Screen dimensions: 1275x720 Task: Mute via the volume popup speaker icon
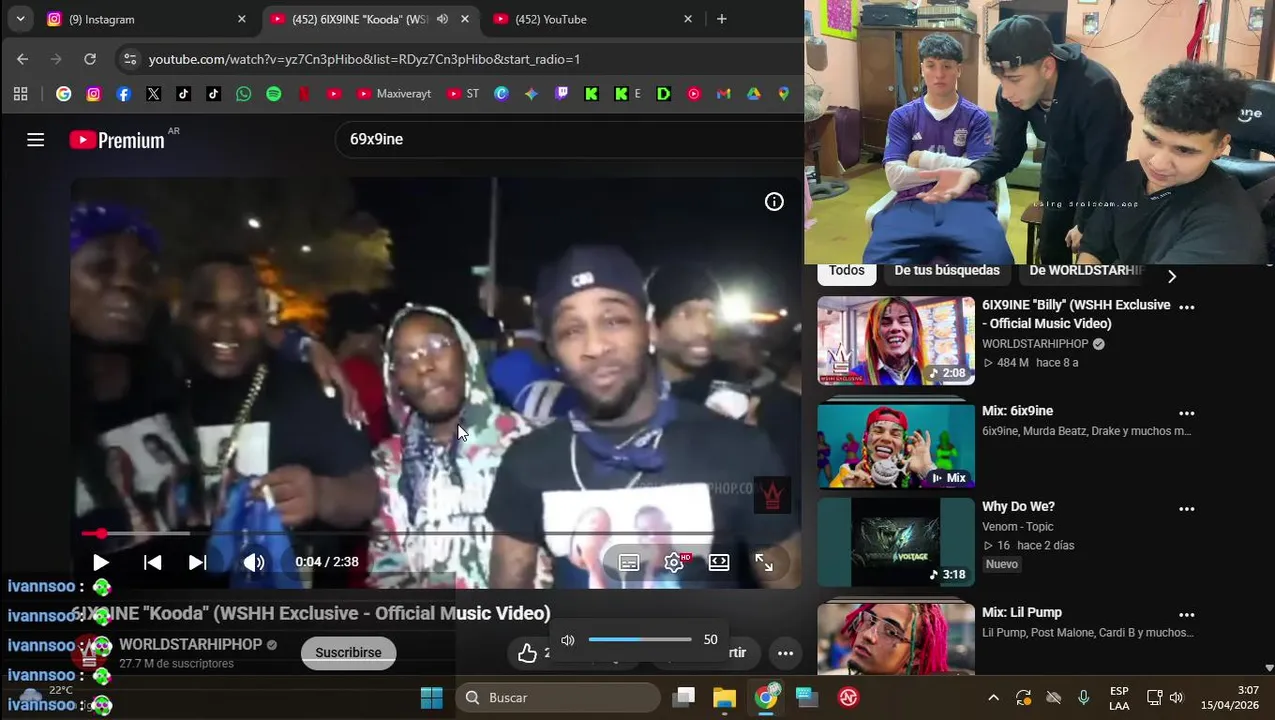click(x=568, y=640)
